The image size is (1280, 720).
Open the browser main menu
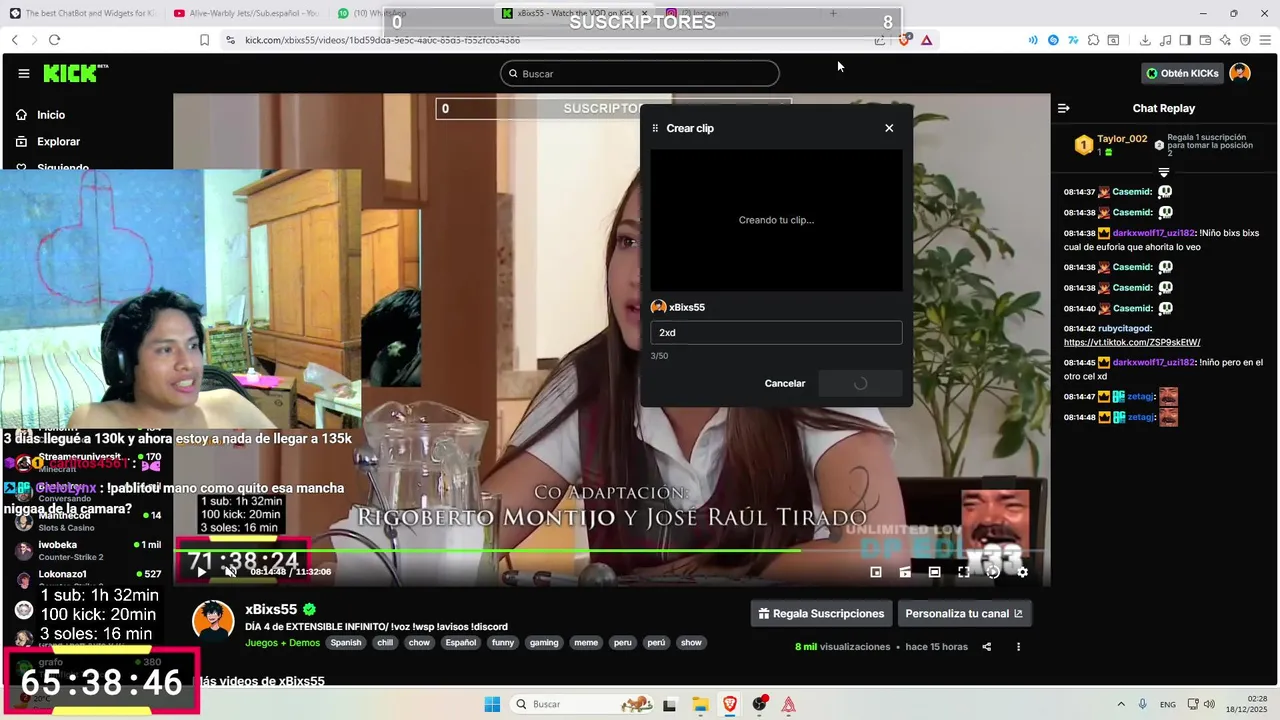click(1265, 40)
